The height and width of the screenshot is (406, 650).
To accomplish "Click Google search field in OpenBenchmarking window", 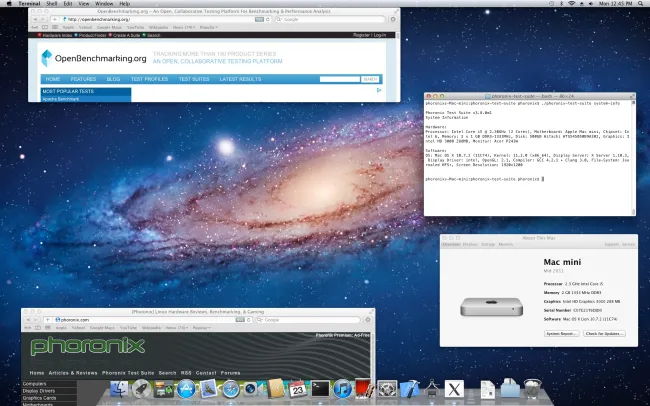I will point(330,19).
